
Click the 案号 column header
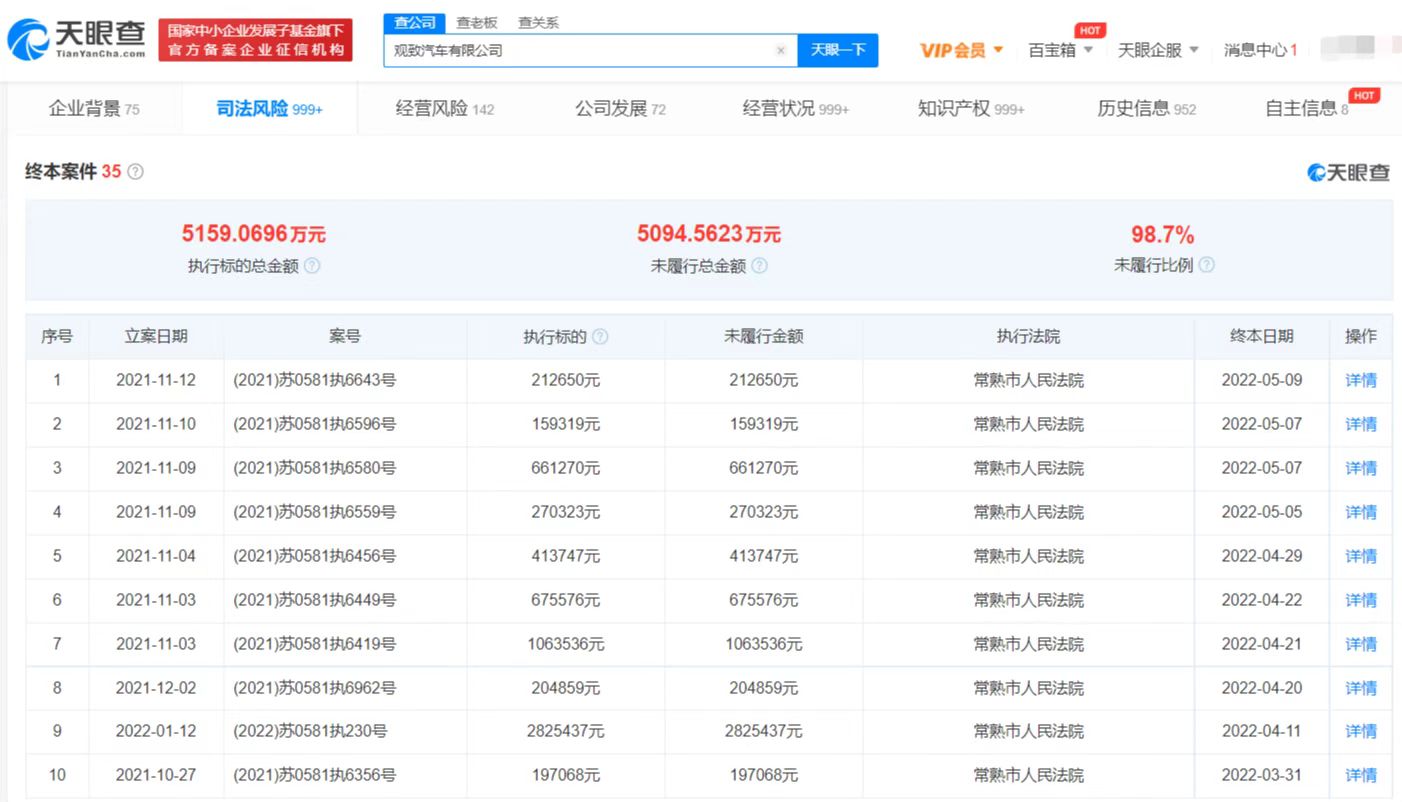tap(345, 337)
